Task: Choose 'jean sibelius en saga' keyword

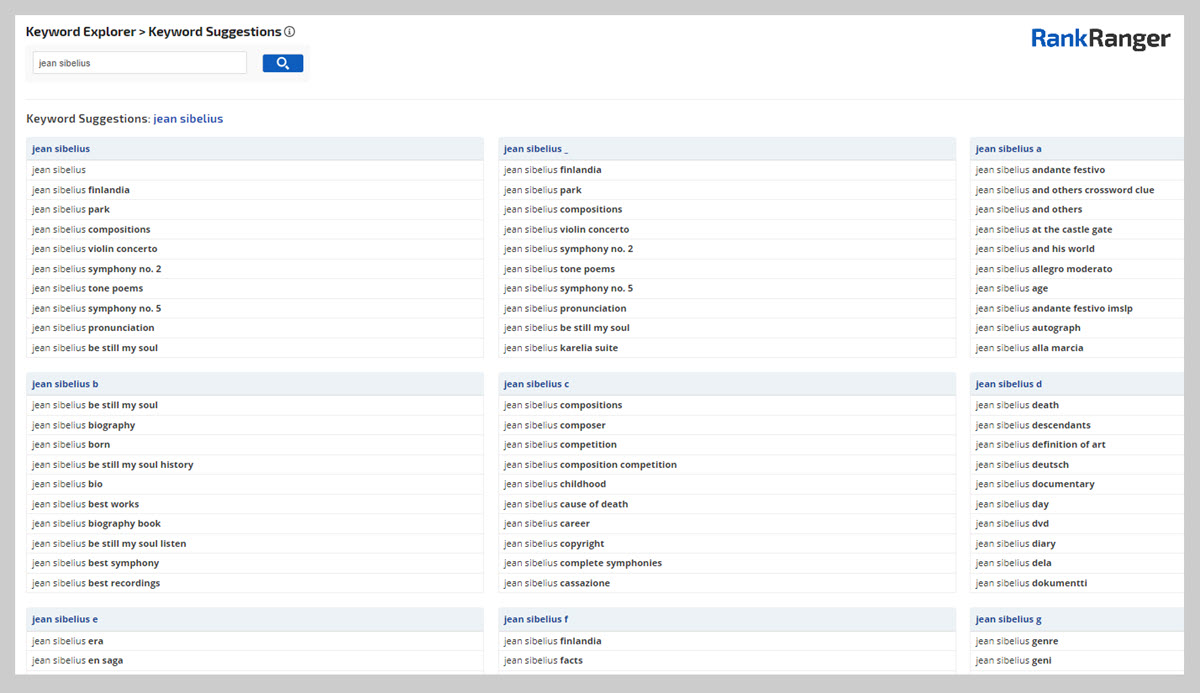Action: tap(78, 661)
